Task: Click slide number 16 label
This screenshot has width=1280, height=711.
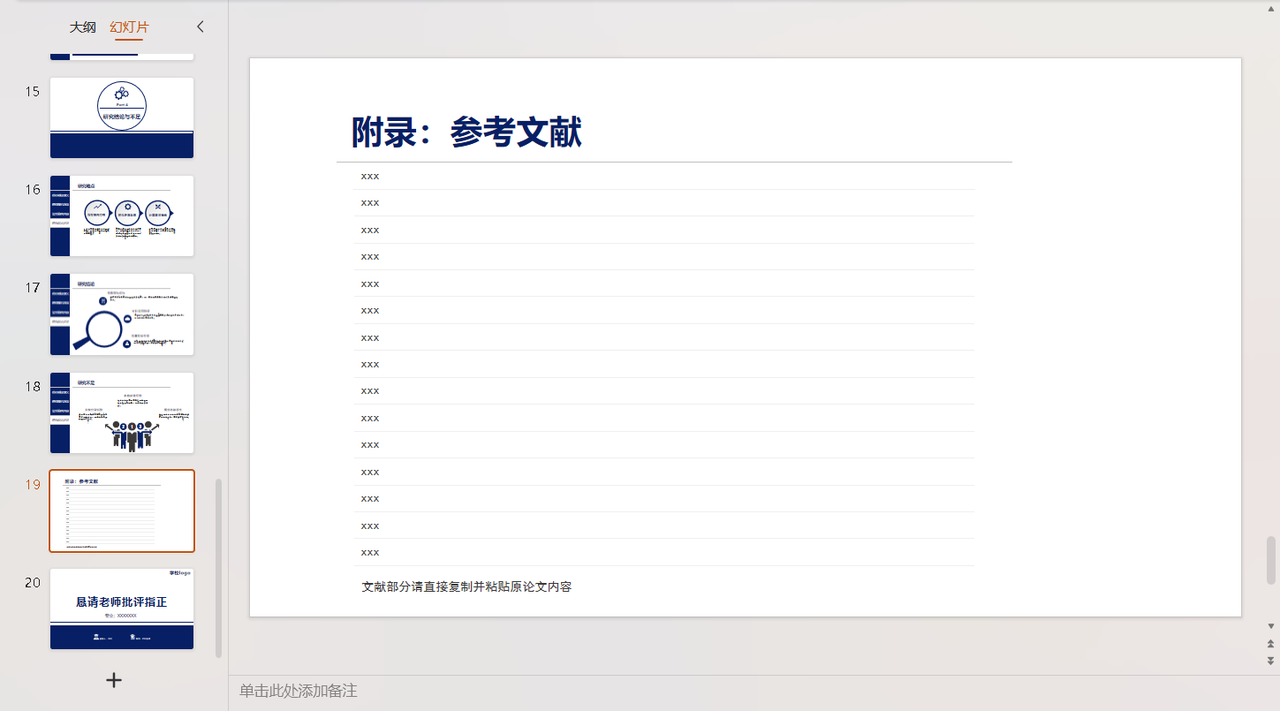Action: [33, 190]
